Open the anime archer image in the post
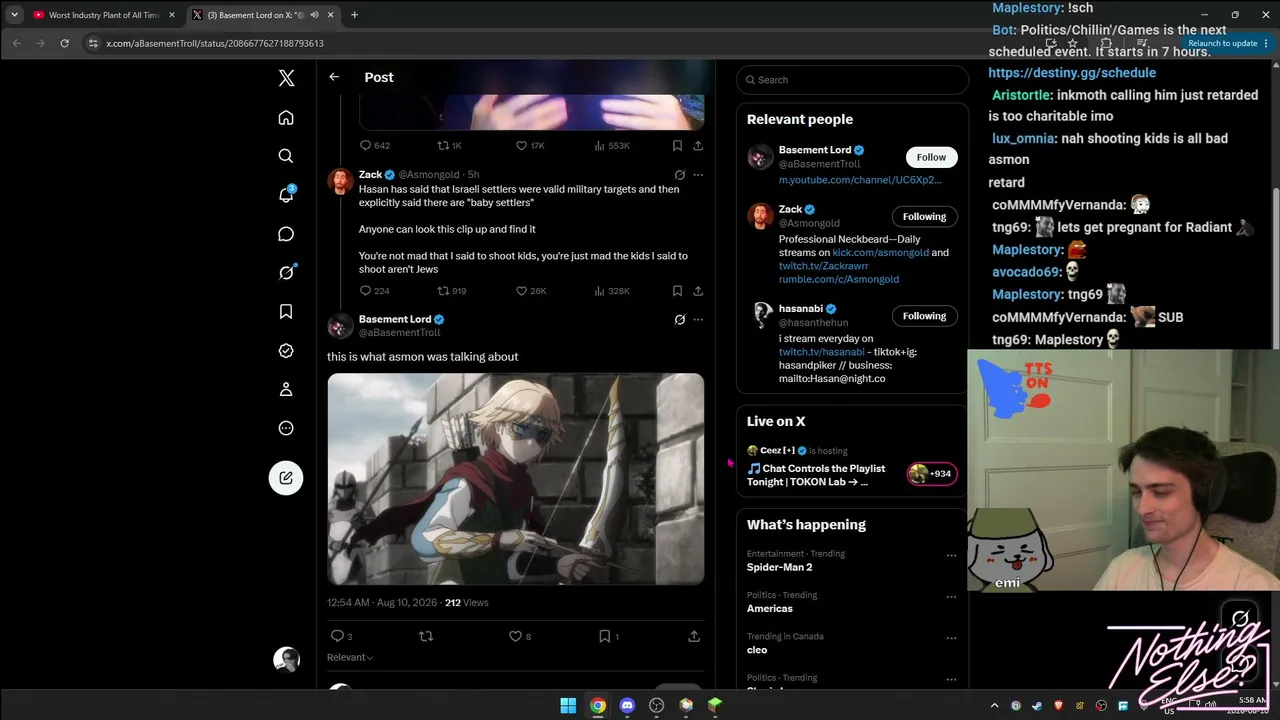Screen dimensions: 1280x720 [516, 479]
